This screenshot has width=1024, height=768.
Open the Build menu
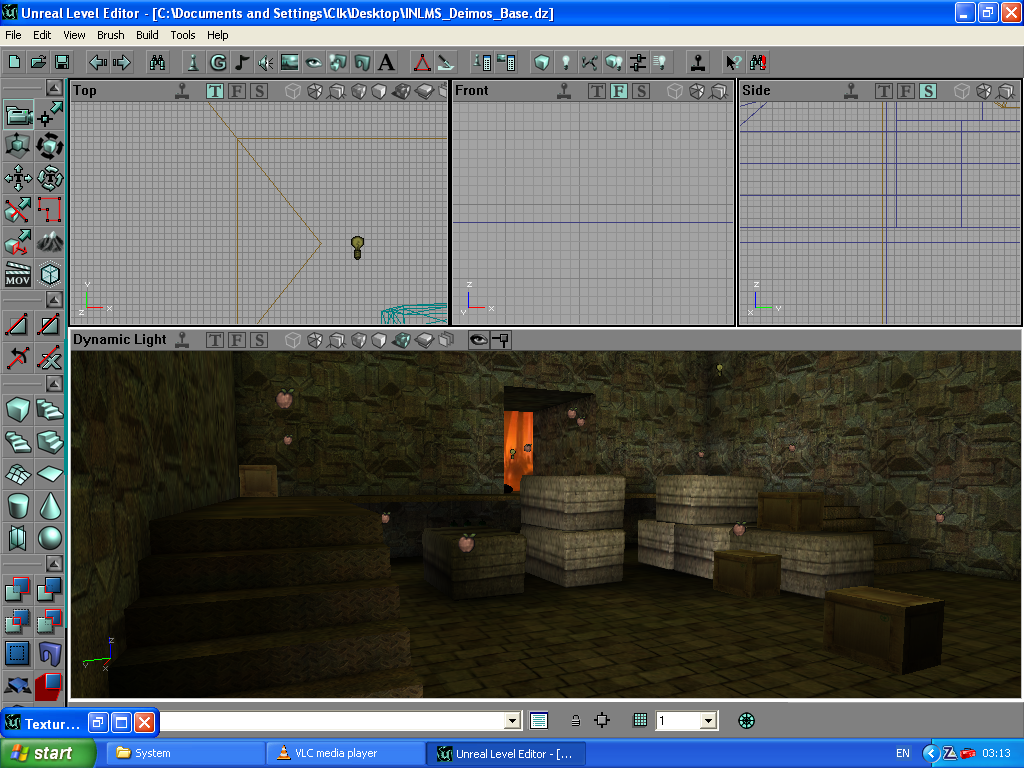(147, 35)
